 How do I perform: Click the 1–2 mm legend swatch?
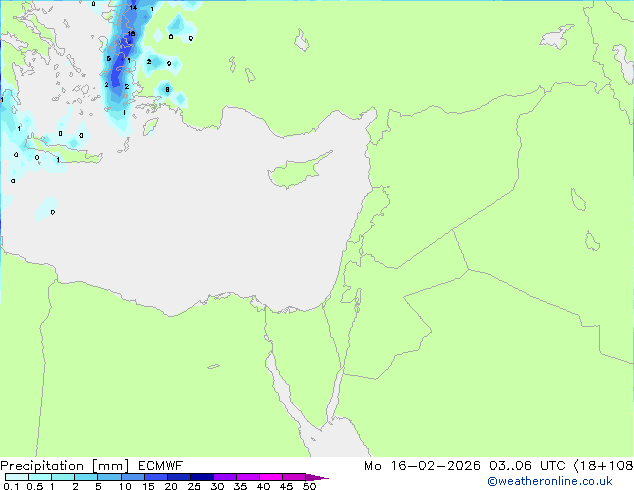click(63, 477)
